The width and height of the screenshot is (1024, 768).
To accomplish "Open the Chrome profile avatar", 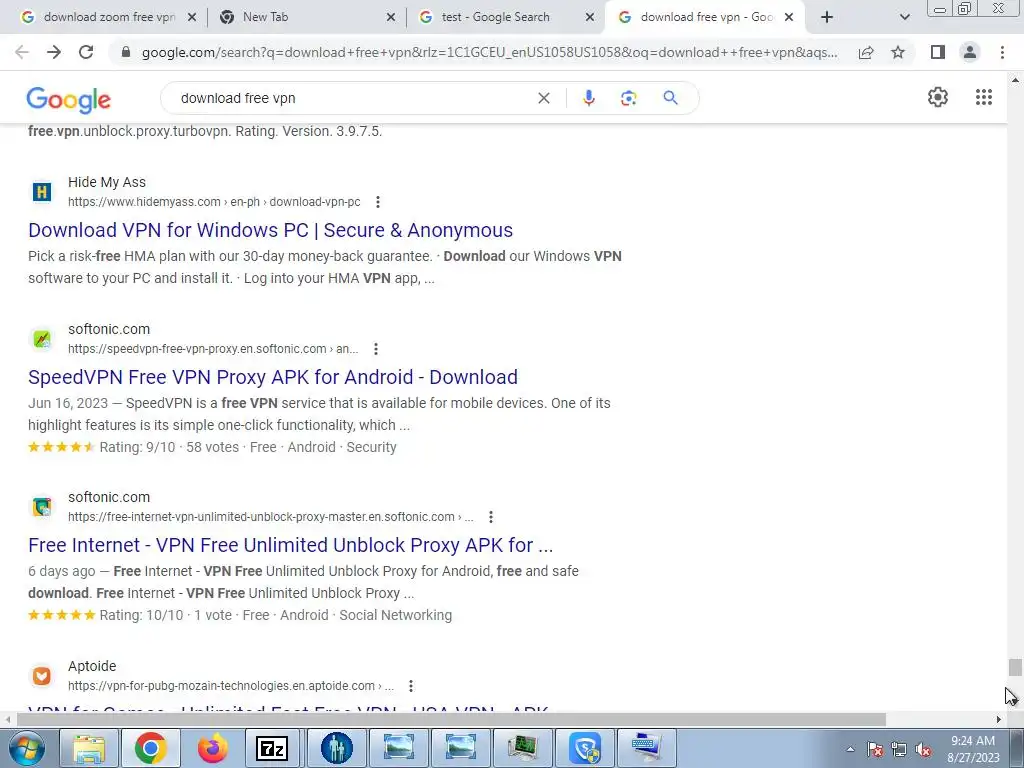I will [970, 52].
